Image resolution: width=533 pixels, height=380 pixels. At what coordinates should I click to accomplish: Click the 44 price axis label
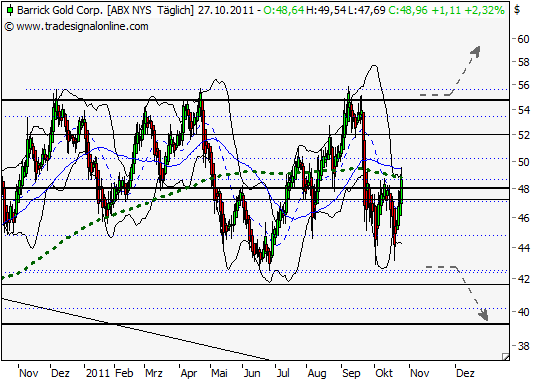(x=523, y=248)
